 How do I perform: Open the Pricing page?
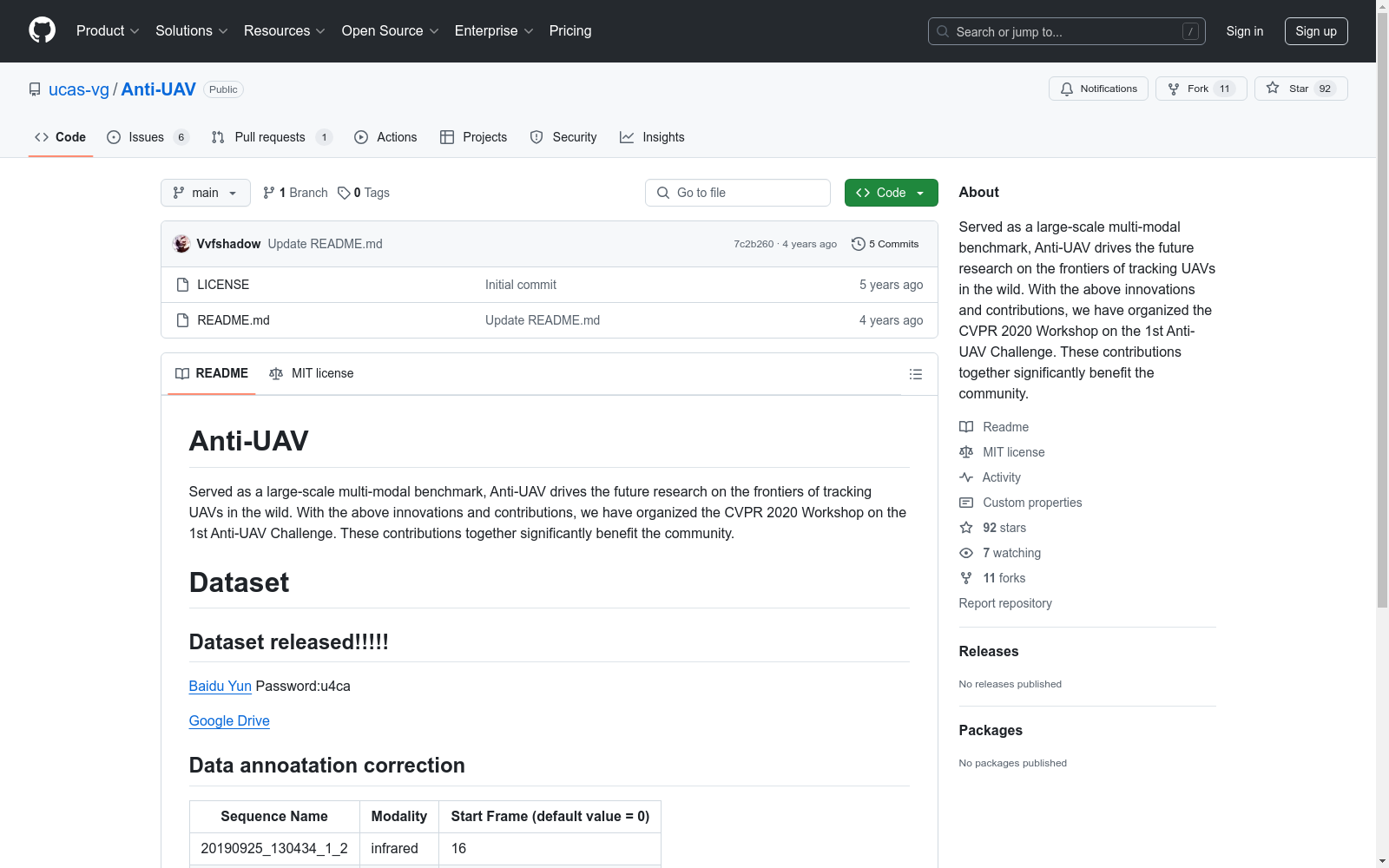[570, 30]
